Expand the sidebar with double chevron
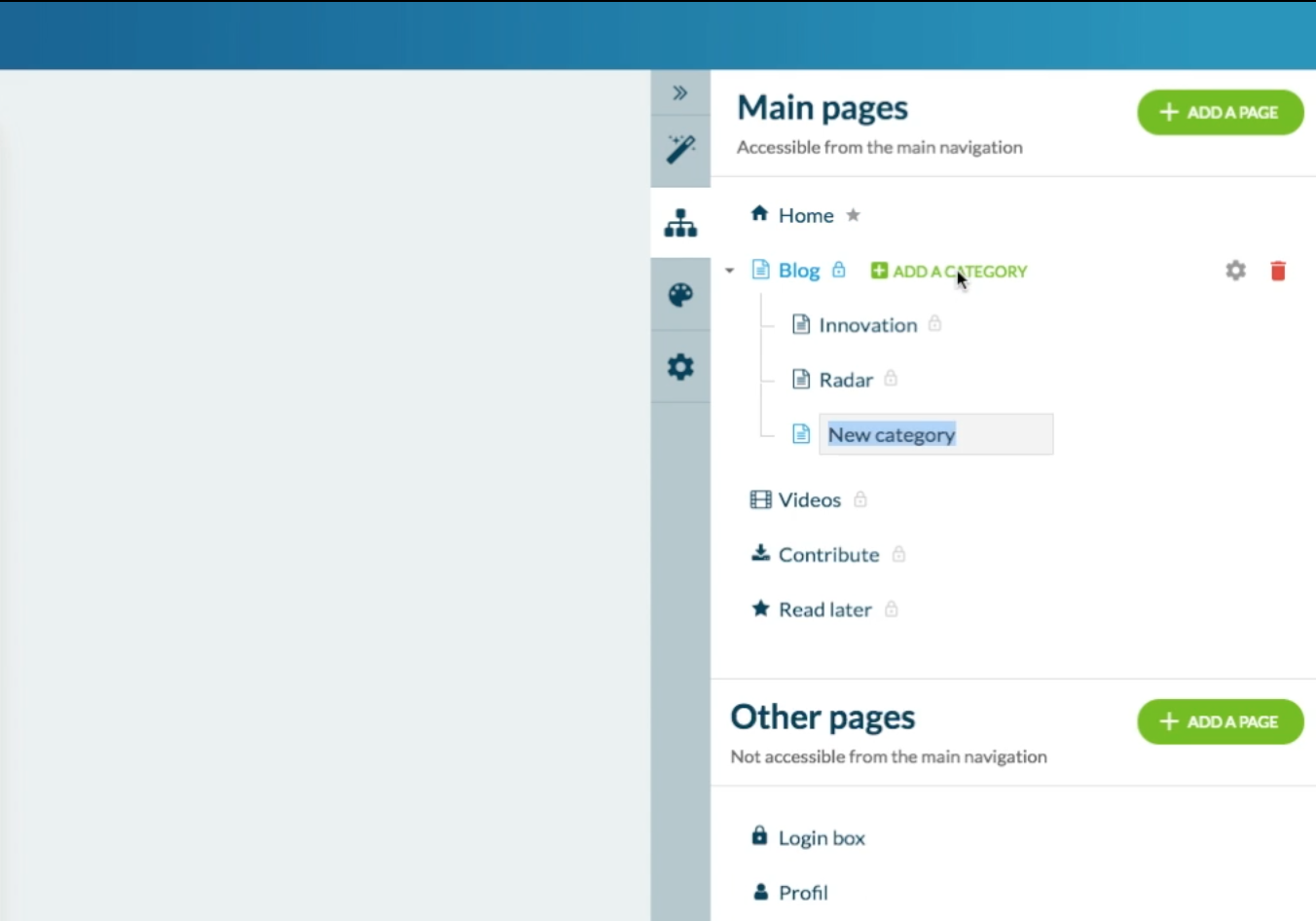The width and height of the screenshot is (1316, 921). (680, 93)
